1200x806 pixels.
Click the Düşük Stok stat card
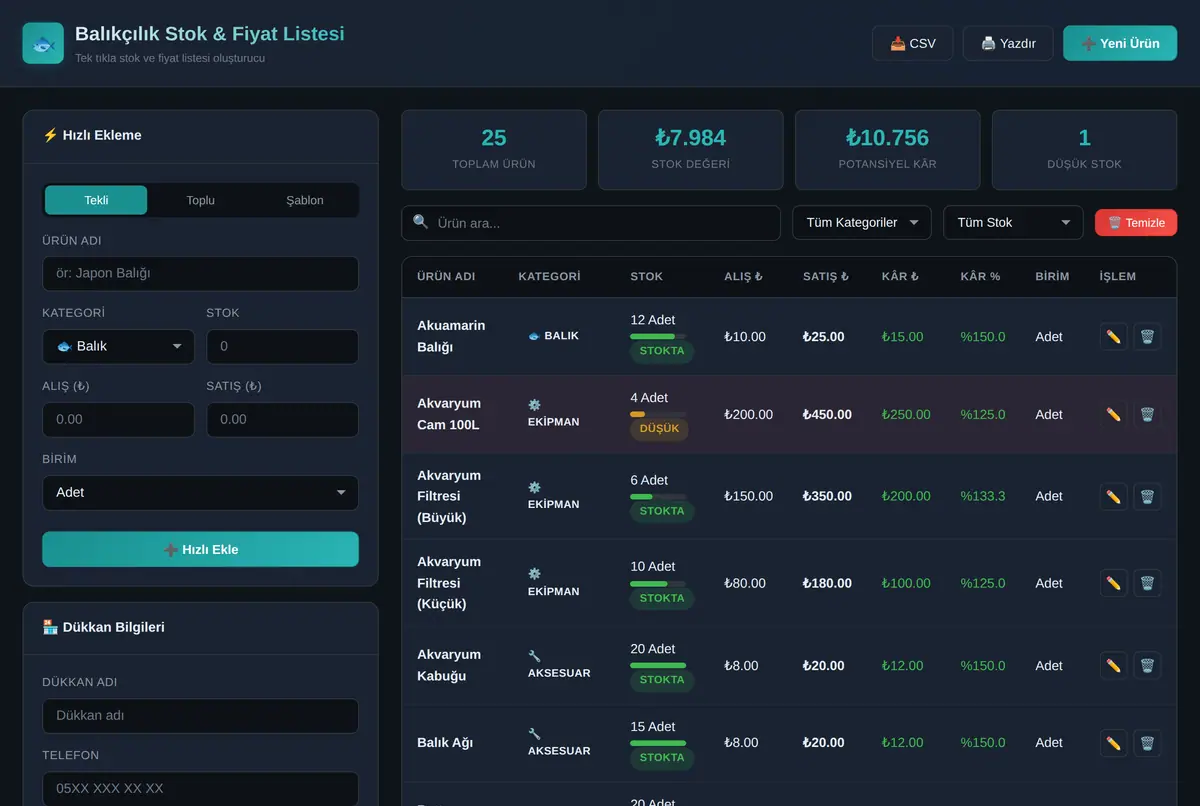coord(1084,150)
